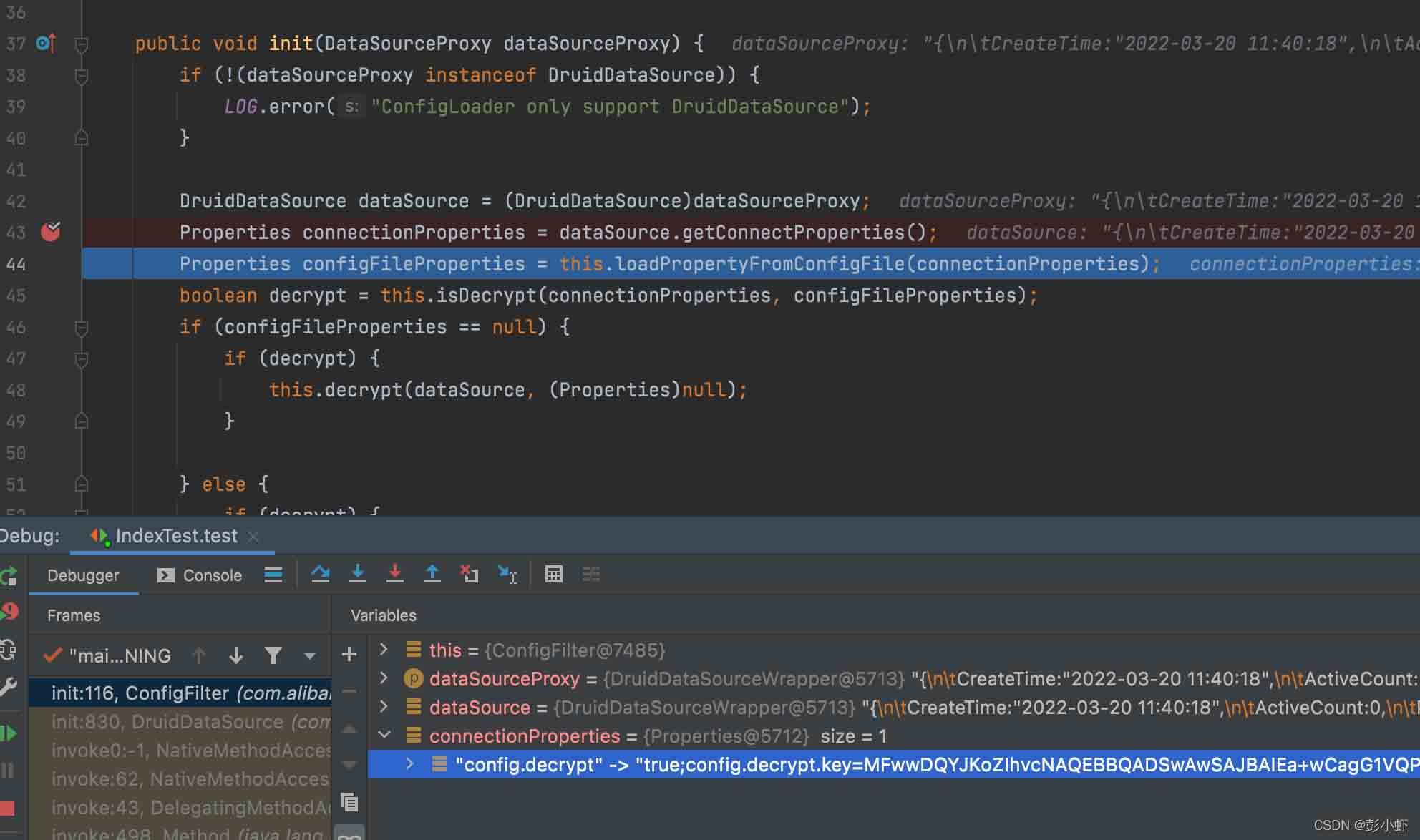Click the Frames panel header
This screenshot has height=840, width=1420.
point(74,615)
